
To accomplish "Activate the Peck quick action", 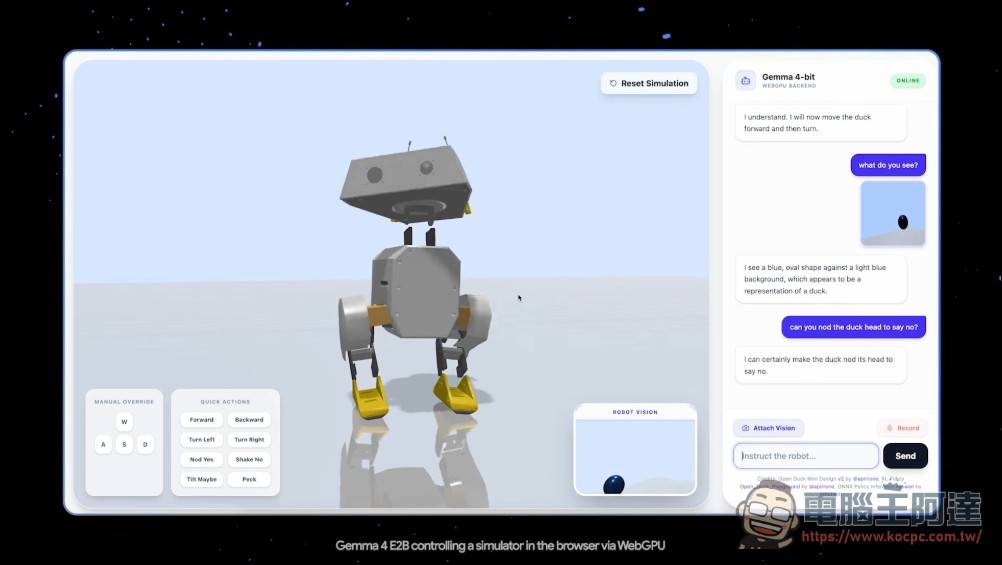I will tap(249, 479).
